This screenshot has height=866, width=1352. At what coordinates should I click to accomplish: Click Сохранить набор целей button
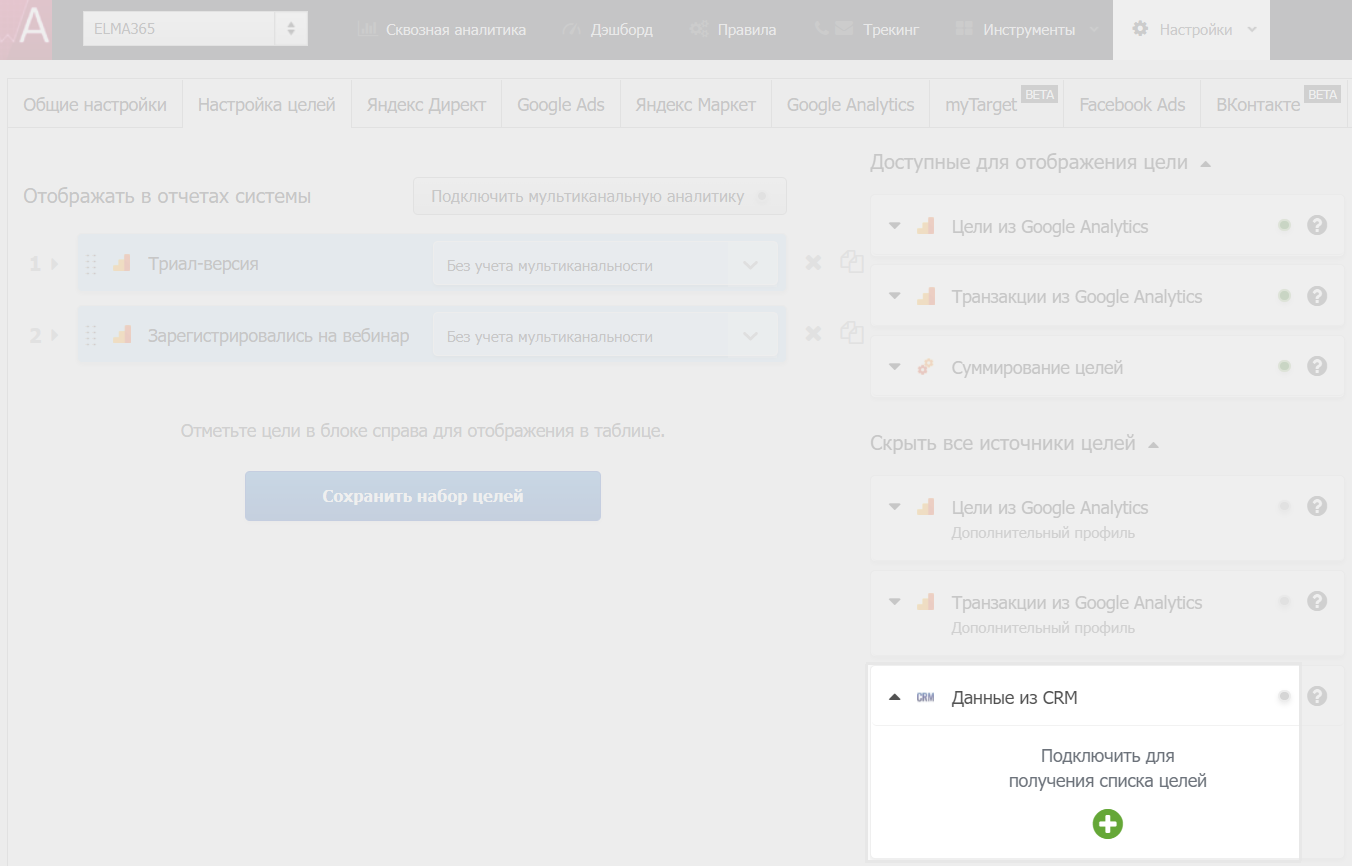423,496
